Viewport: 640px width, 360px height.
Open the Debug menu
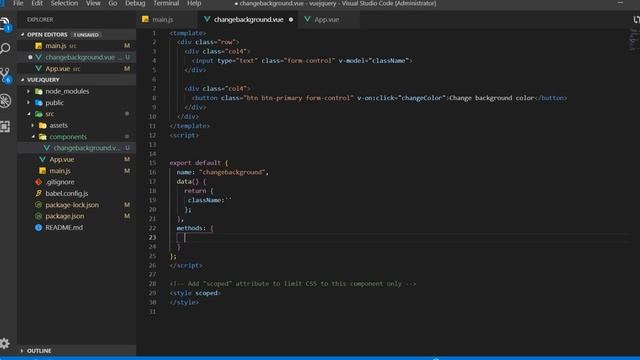click(x=135, y=4)
